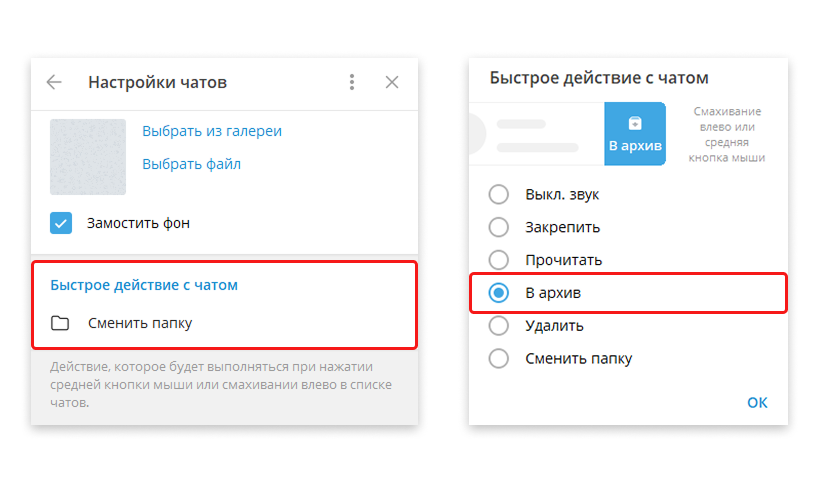
Task: Click the archive icon in the swipe preview
Action: click(x=634, y=123)
